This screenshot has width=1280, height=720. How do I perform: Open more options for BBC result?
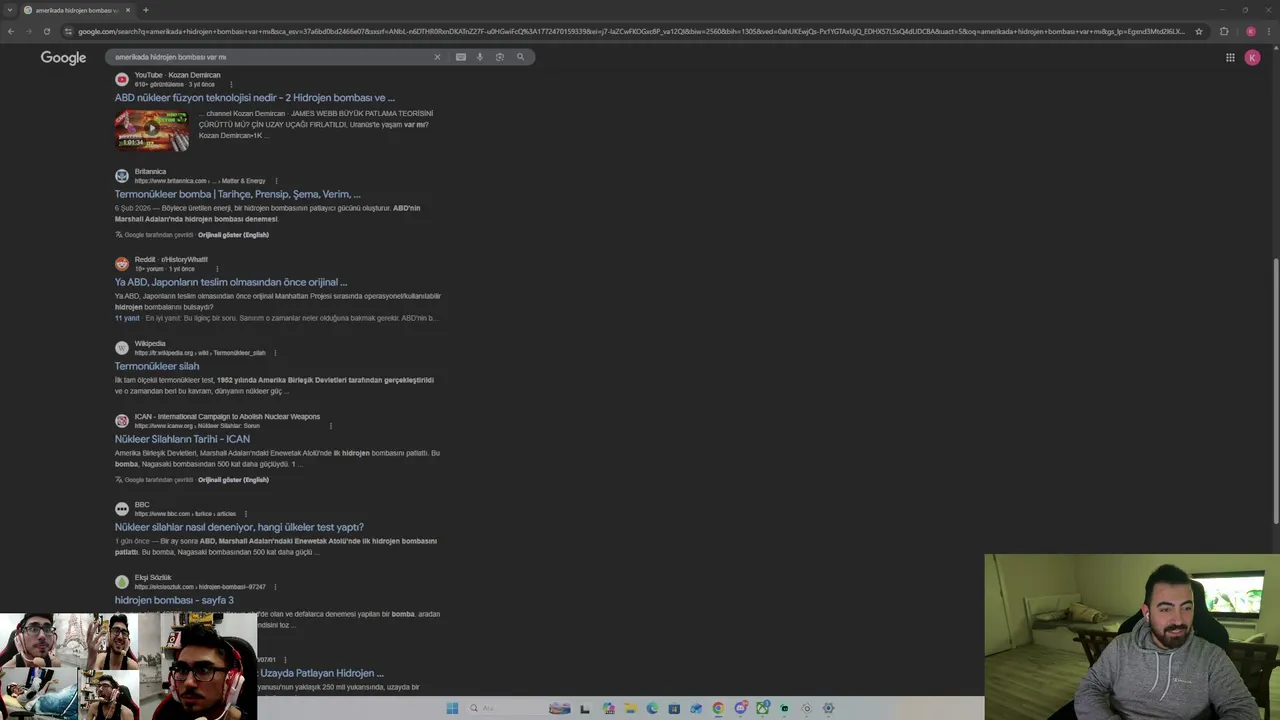click(245, 514)
